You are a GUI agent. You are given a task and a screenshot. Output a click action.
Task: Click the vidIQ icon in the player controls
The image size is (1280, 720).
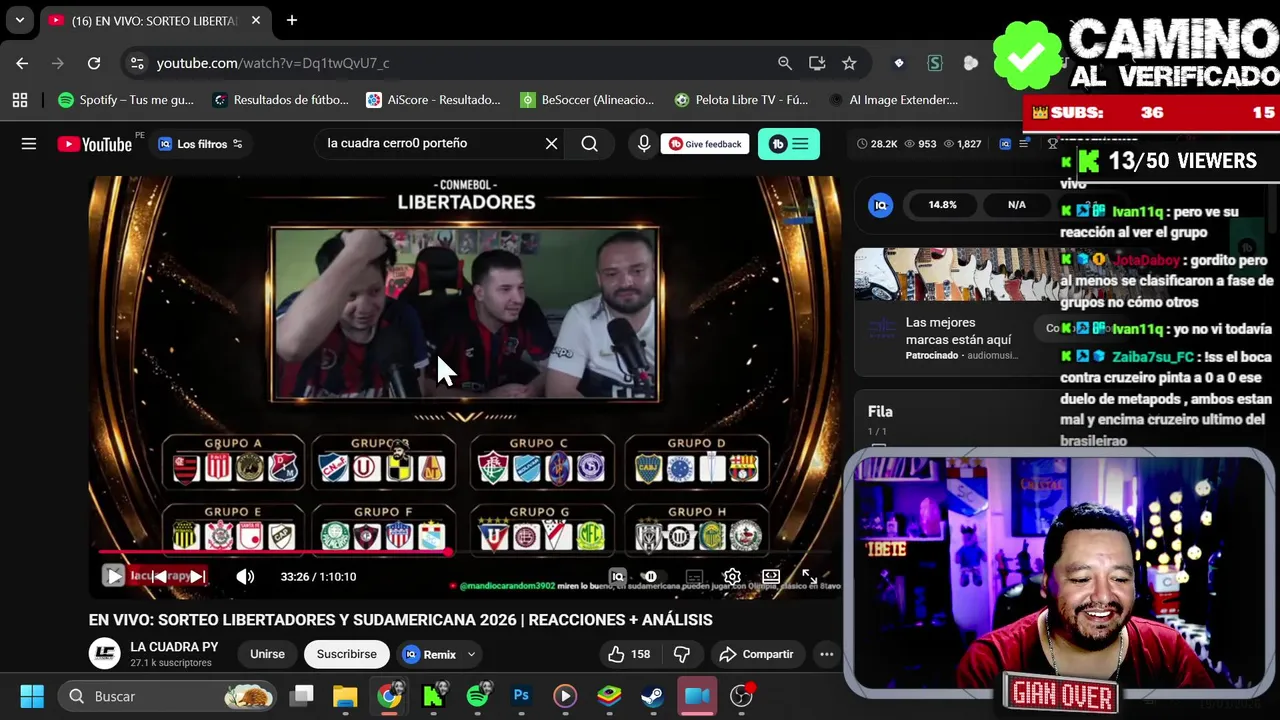coord(617,576)
